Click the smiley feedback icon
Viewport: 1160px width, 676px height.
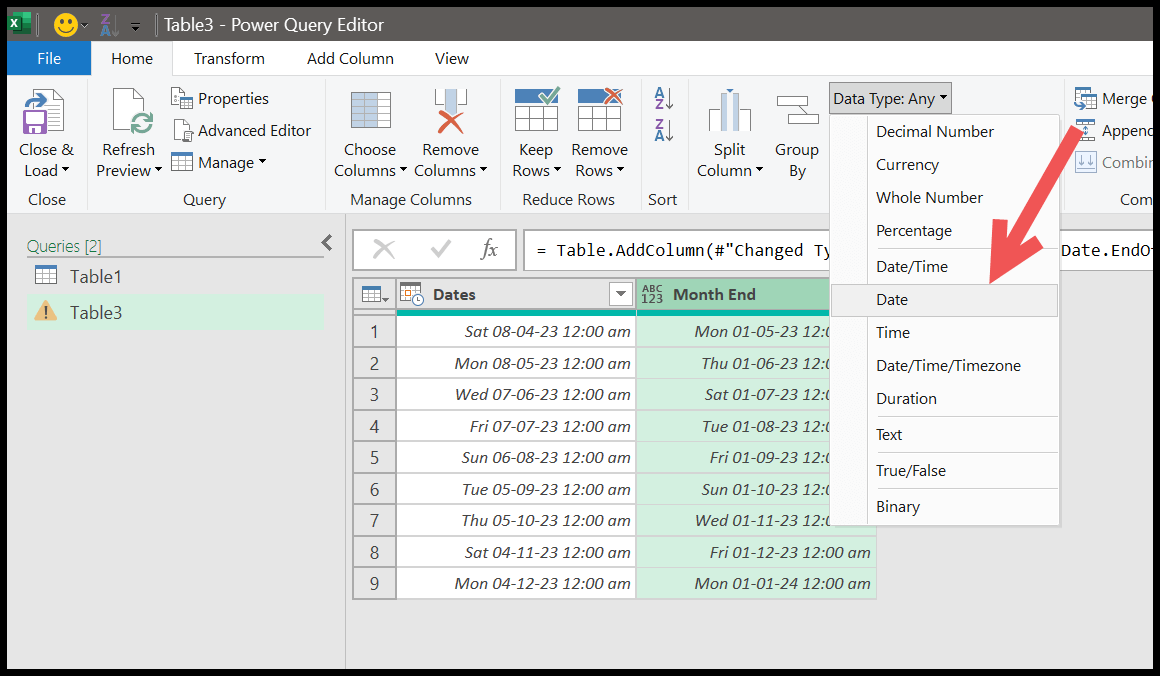coord(66,24)
